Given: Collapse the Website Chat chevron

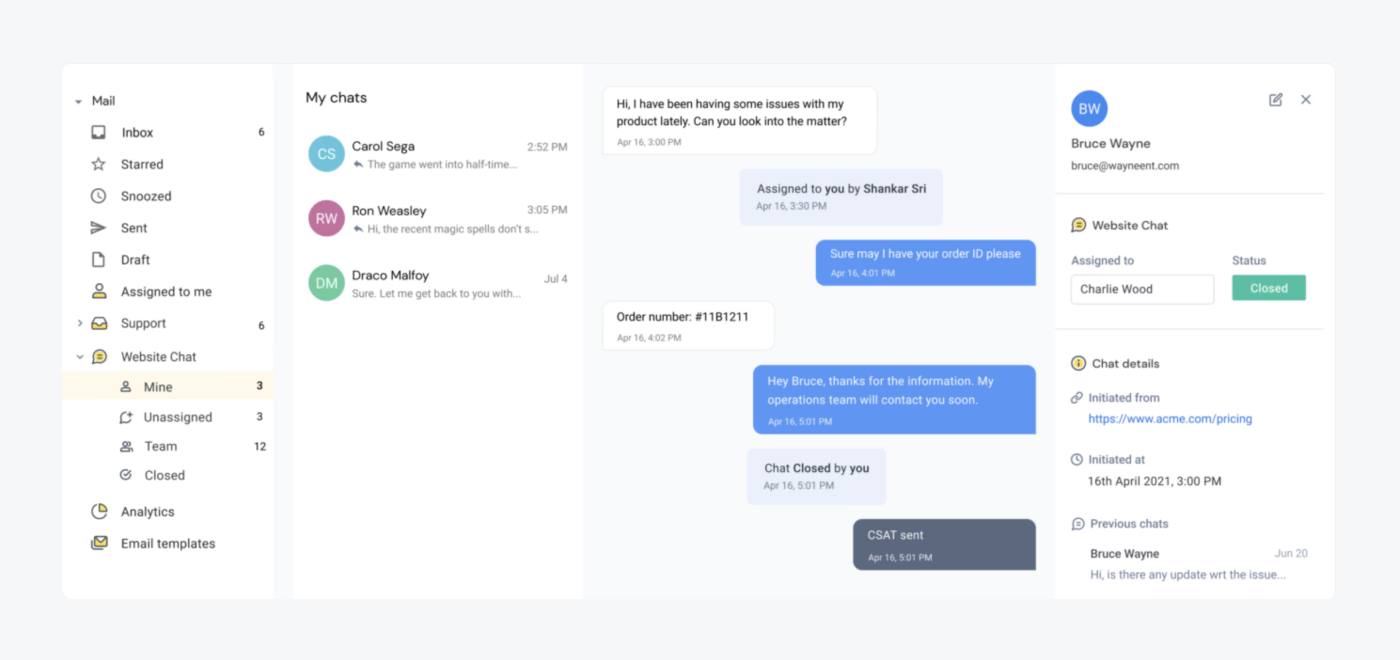Looking at the screenshot, I should coord(80,356).
